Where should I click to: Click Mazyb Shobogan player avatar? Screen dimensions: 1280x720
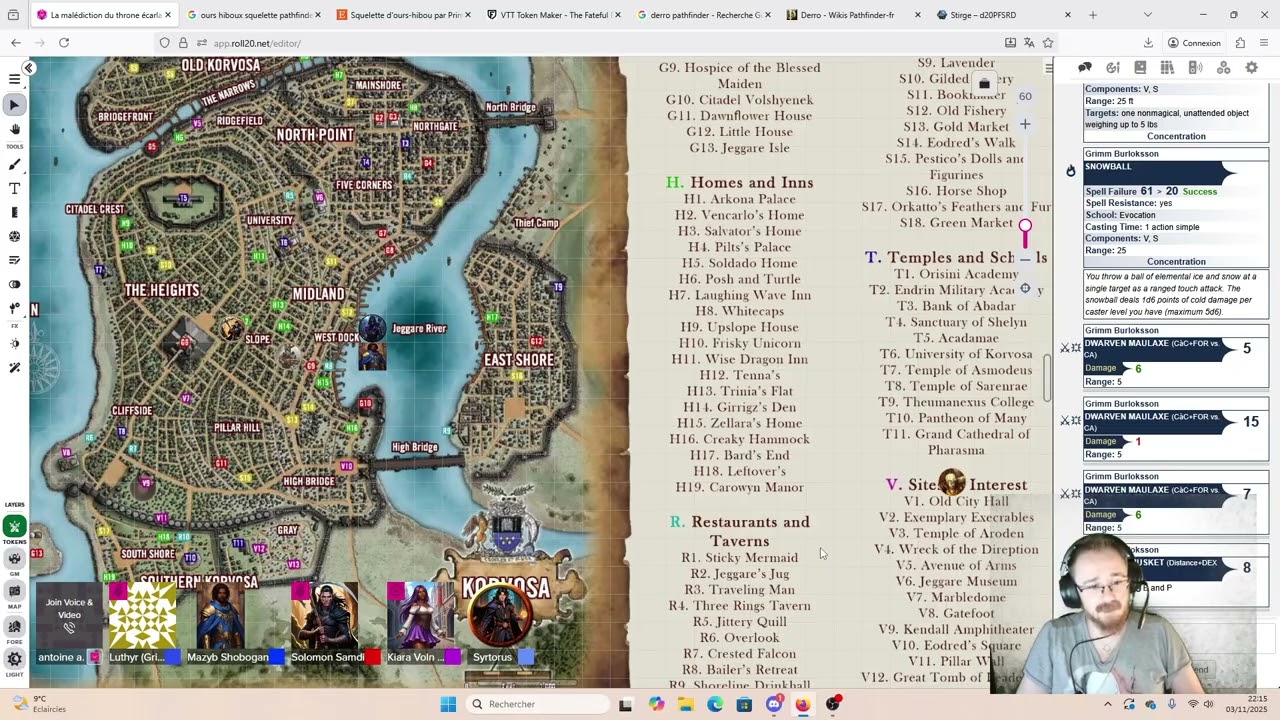222,617
